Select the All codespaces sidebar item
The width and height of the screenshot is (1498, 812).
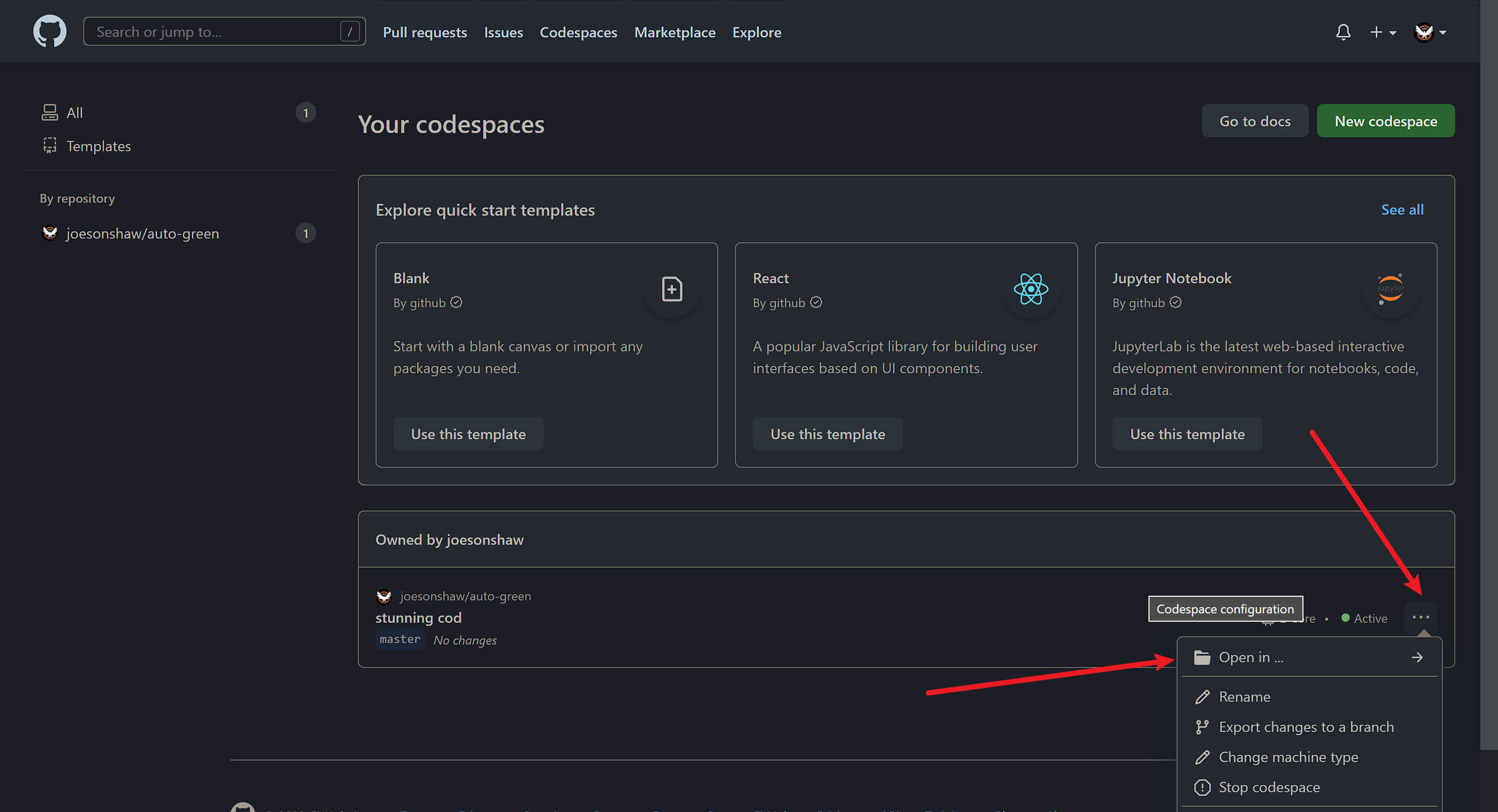point(178,112)
